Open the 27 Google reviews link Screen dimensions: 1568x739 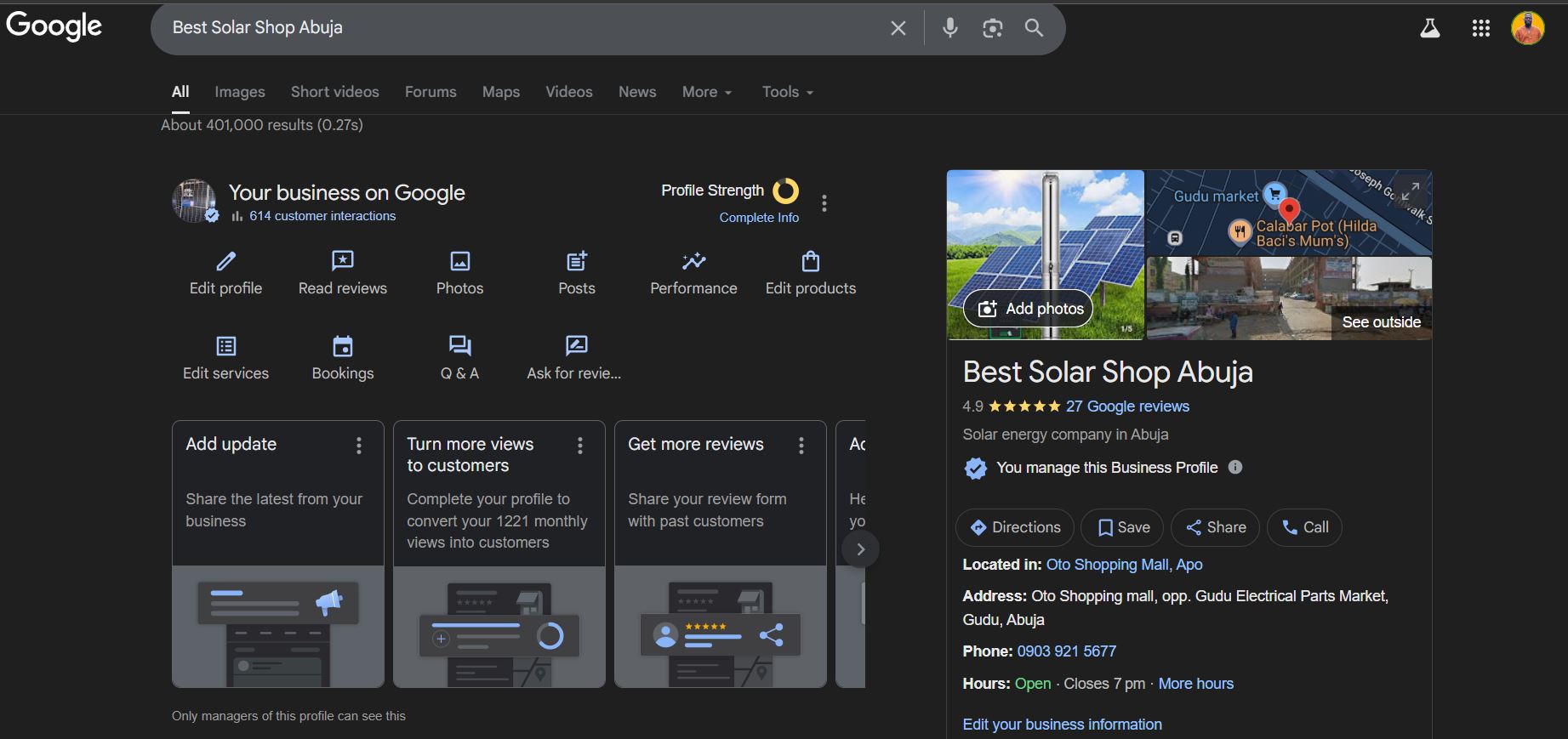[1127, 406]
